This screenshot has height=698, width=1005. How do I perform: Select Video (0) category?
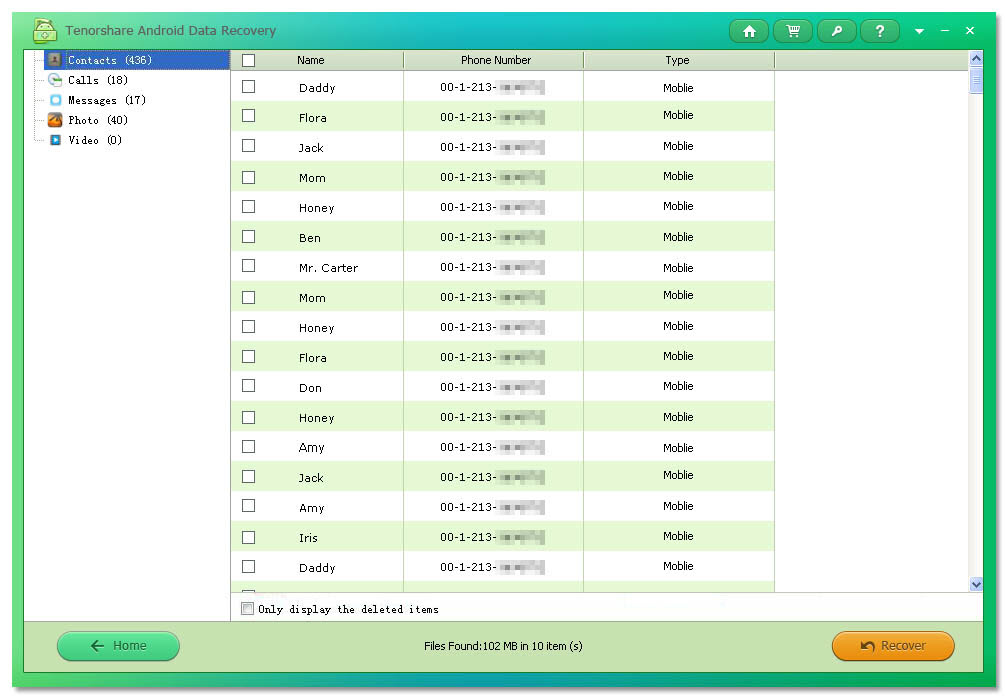click(x=95, y=140)
